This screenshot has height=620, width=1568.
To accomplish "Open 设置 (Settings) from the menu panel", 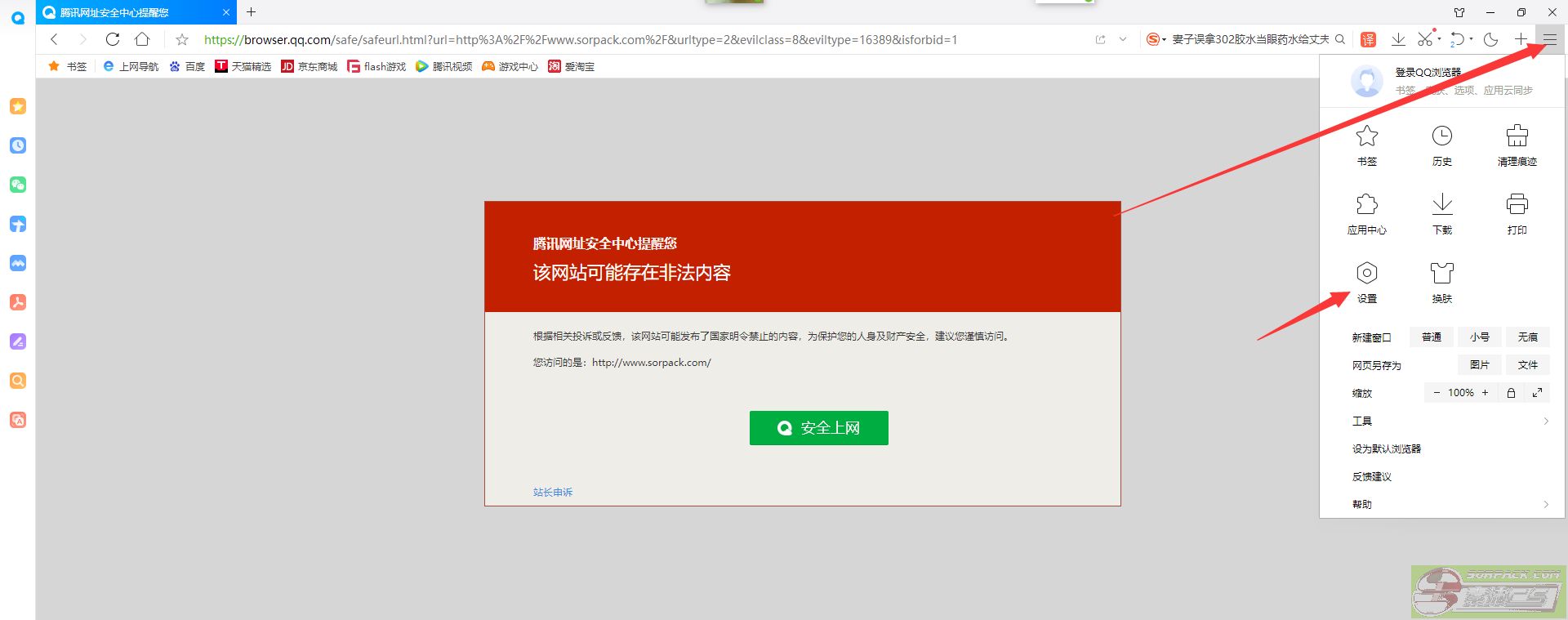I will 1366,282.
